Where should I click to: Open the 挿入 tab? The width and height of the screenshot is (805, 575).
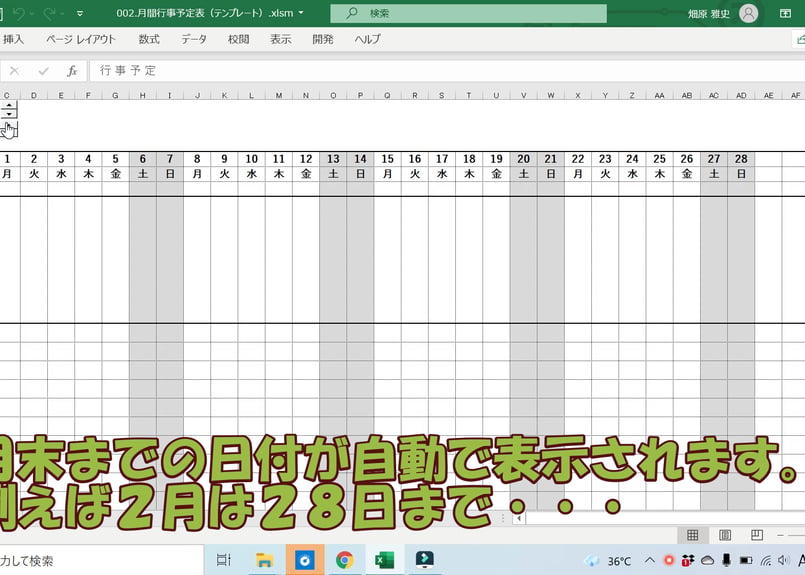click(13, 40)
